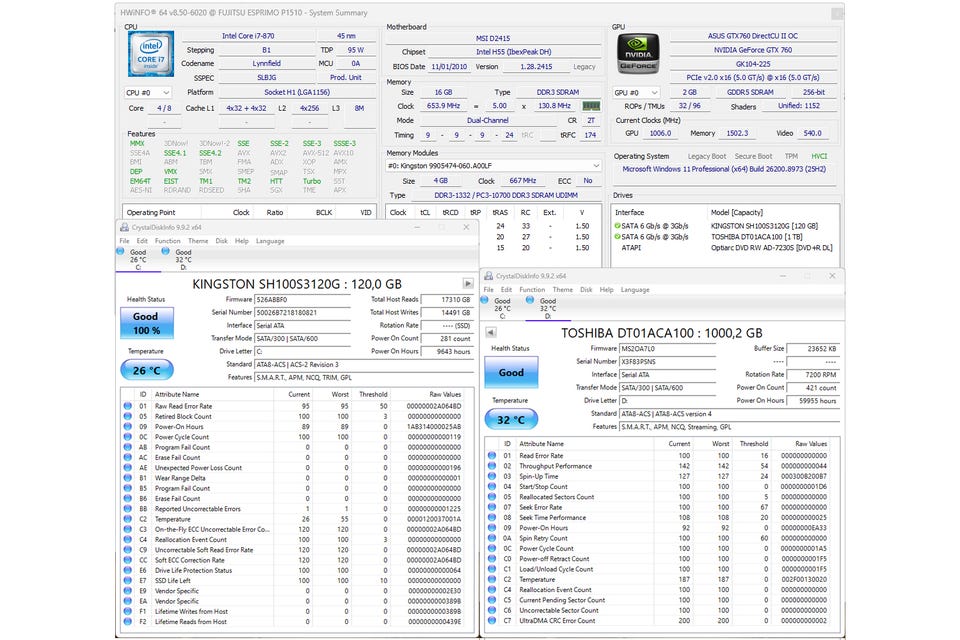Viewport: 960px width, 640px height.
Task: Click the KINGSTON Serial Number field
Action: (x=302, y=312)
